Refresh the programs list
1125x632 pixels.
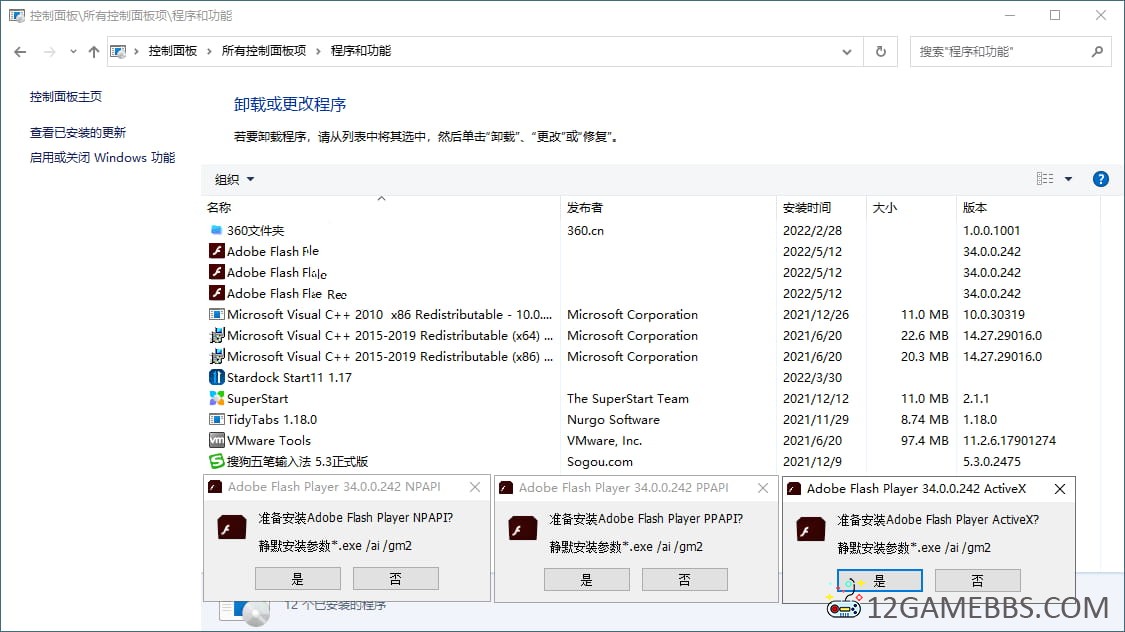click(x=881, y=52)
